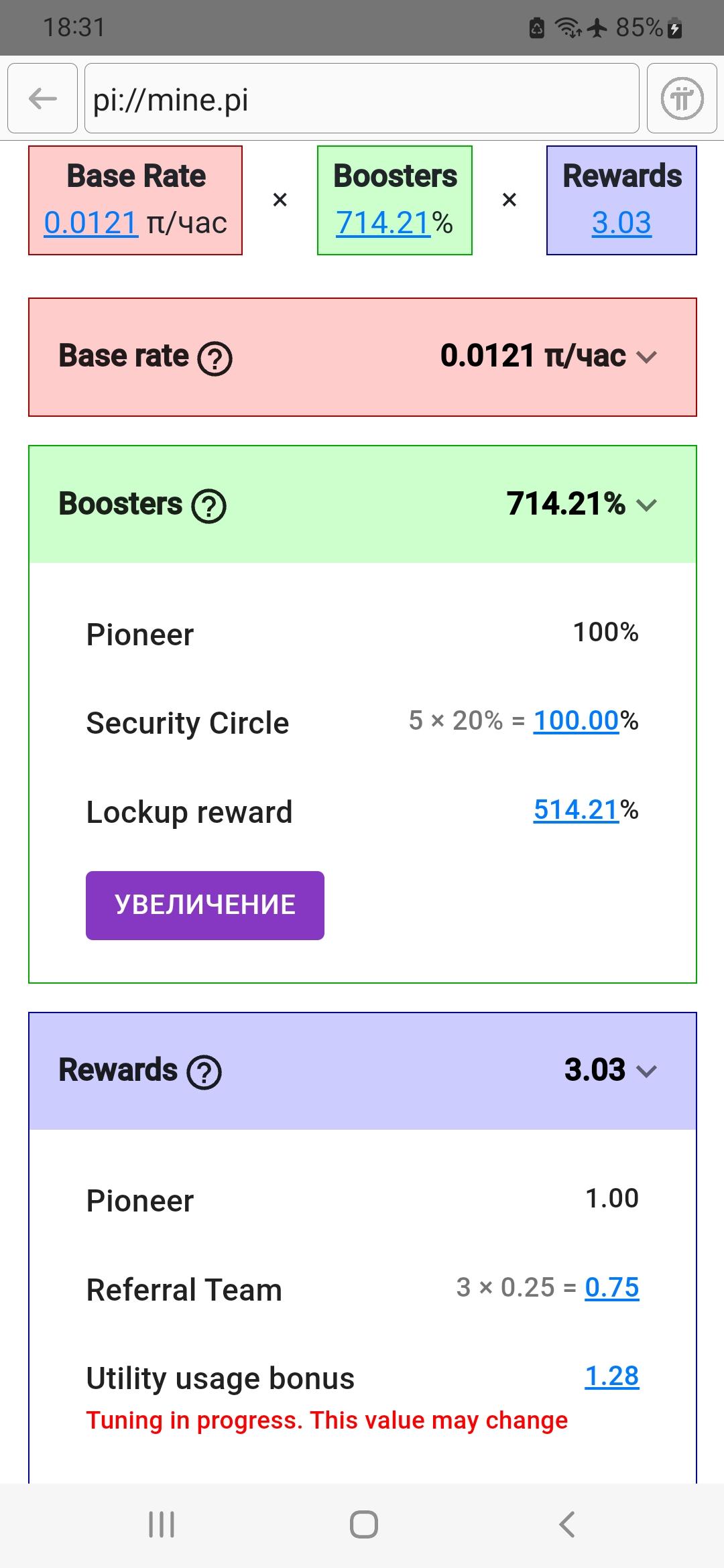Tap the back arrow in the browser bar
724x1568 pixels.
pos(43,99)
